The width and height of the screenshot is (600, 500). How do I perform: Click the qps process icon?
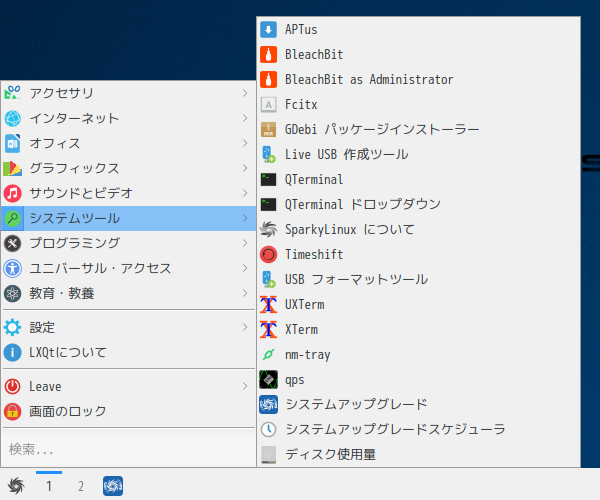[x=268, y=379]
